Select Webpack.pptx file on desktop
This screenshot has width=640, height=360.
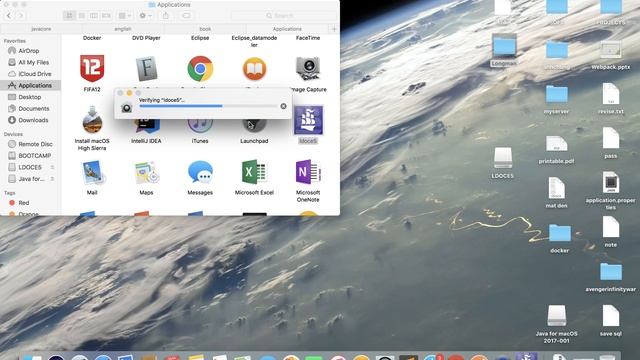point(611,50)
